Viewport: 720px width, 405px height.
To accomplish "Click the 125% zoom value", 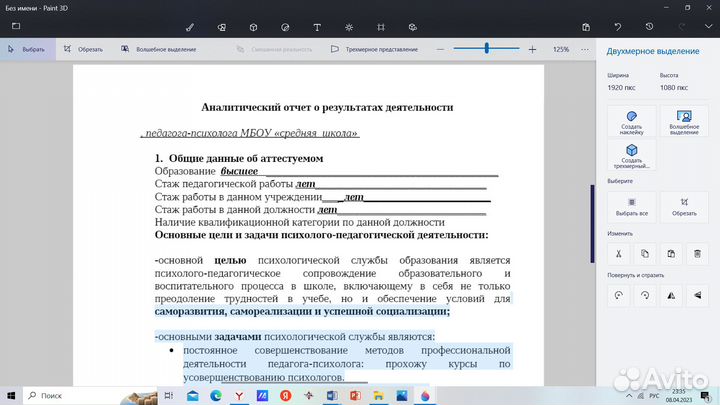I will click(561, 49).
